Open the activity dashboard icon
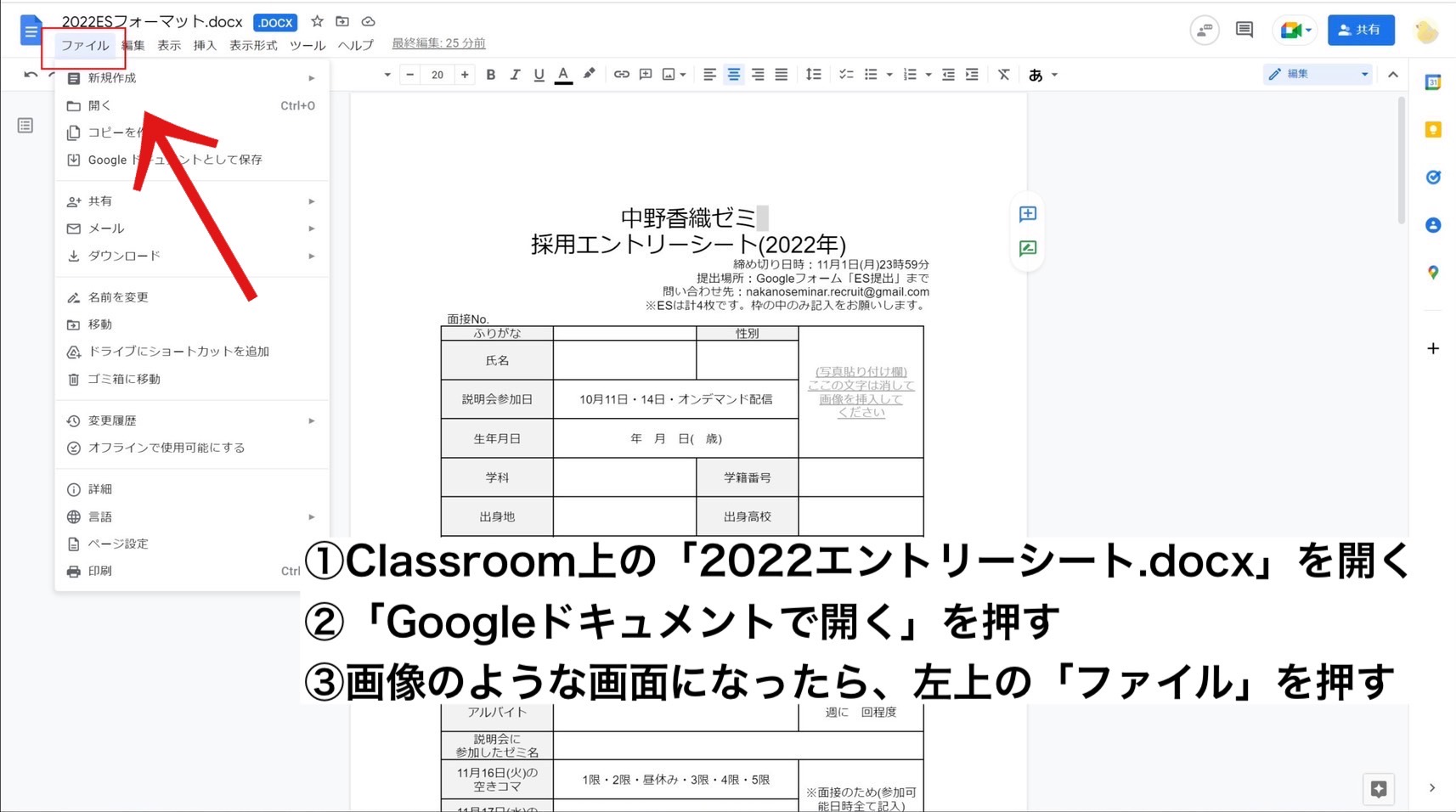Screen dimensions: 1456x812 pos(1205,31)
